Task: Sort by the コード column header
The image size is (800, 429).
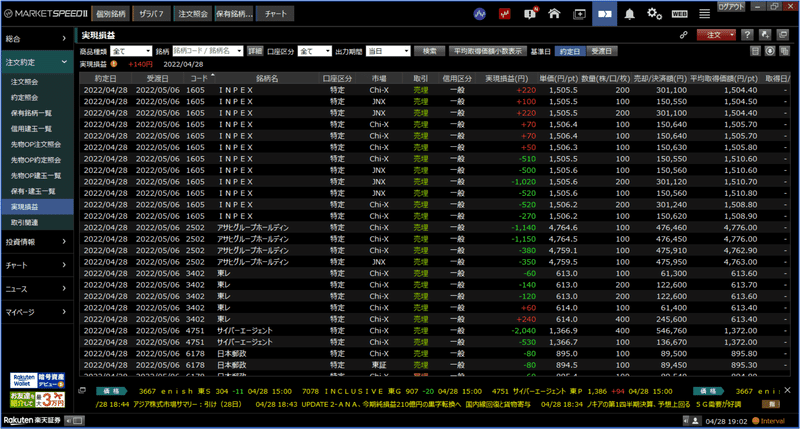Action: click(199, 79)
